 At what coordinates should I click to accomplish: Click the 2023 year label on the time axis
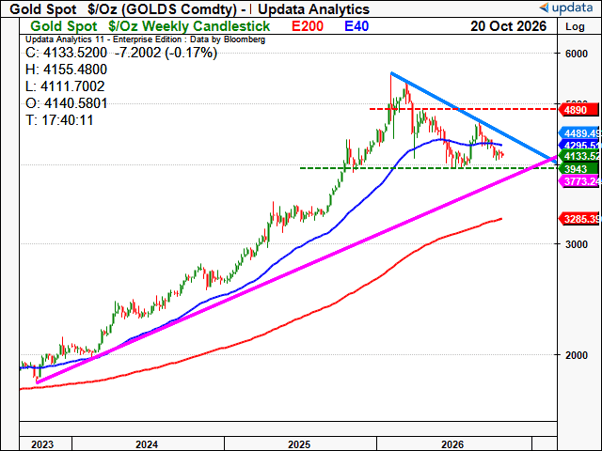pyautogui.click(x=42, y=444)
